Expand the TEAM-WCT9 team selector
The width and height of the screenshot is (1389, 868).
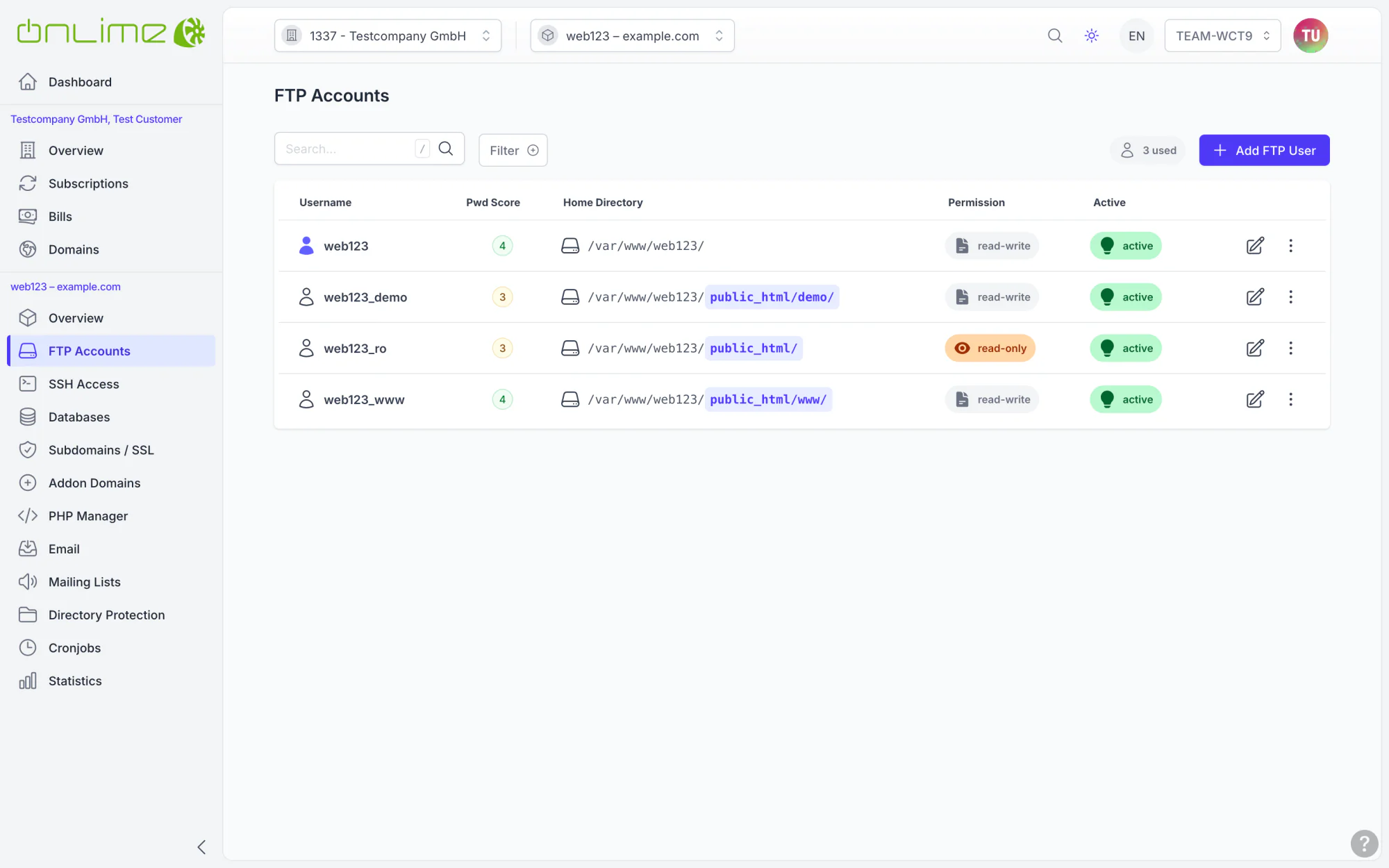1222,35
